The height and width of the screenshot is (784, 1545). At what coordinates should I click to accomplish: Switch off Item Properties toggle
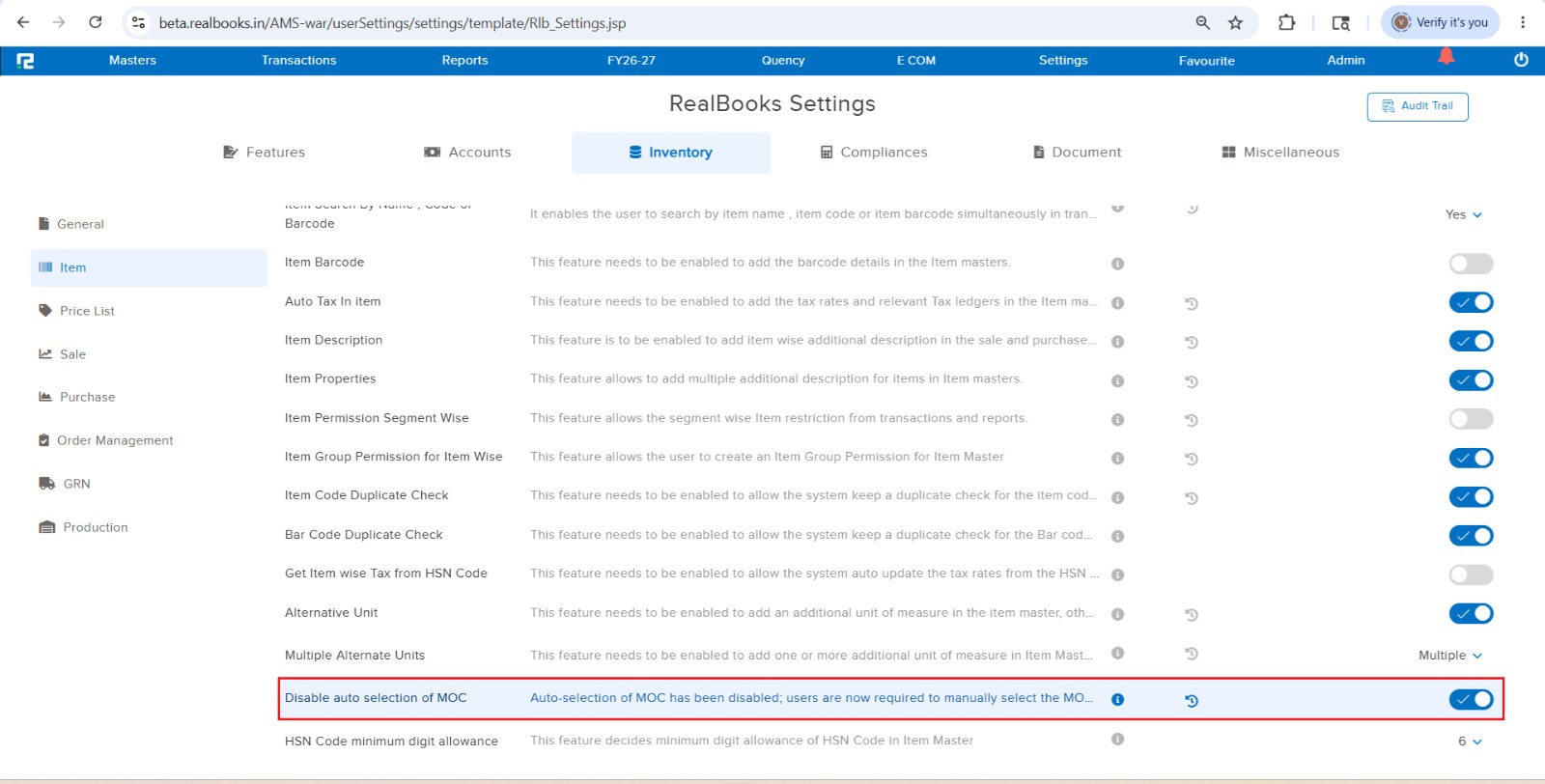coord(1471,380)
